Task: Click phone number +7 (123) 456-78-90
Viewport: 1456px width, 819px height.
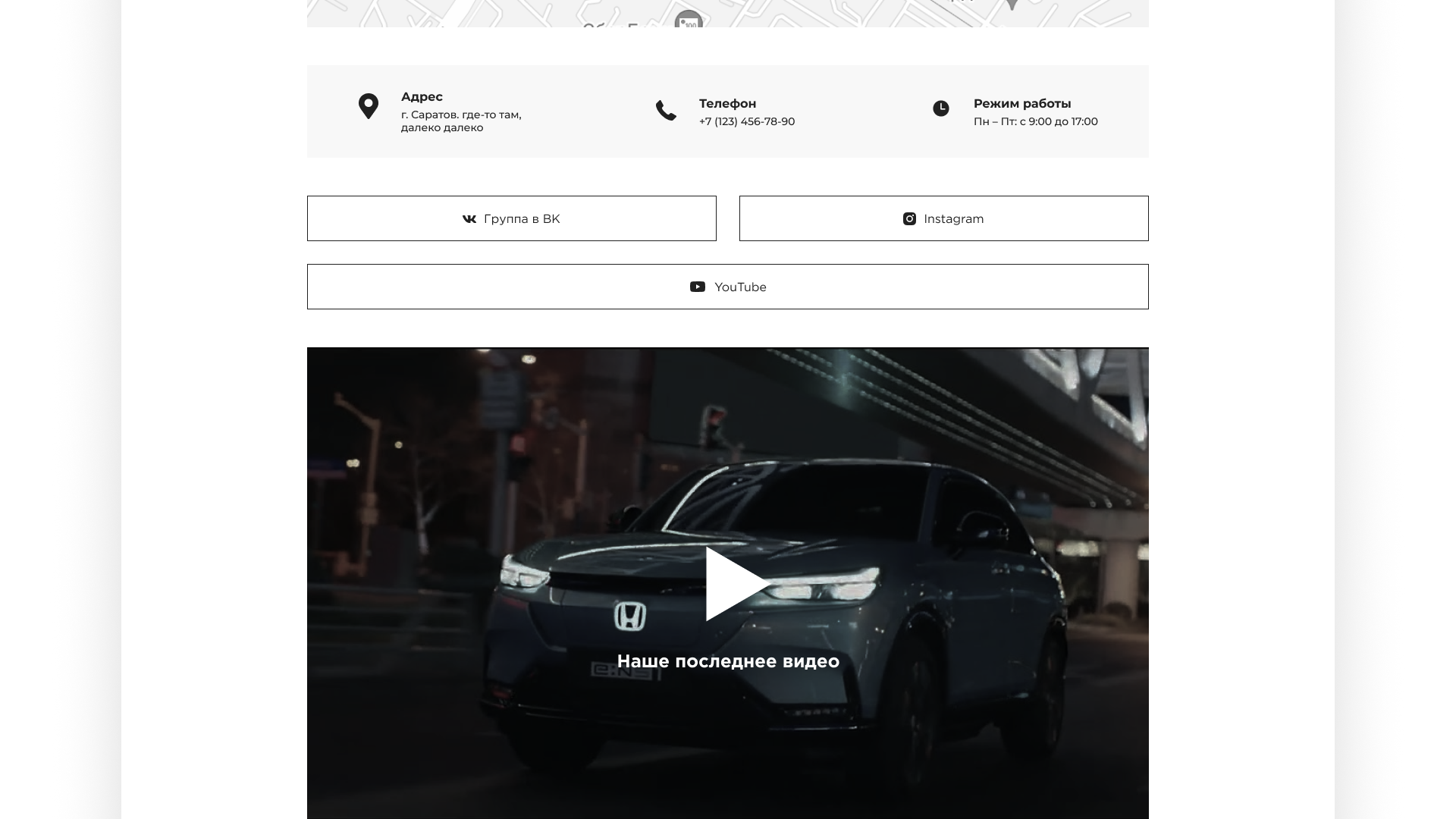Action: (x=747, y=121)
